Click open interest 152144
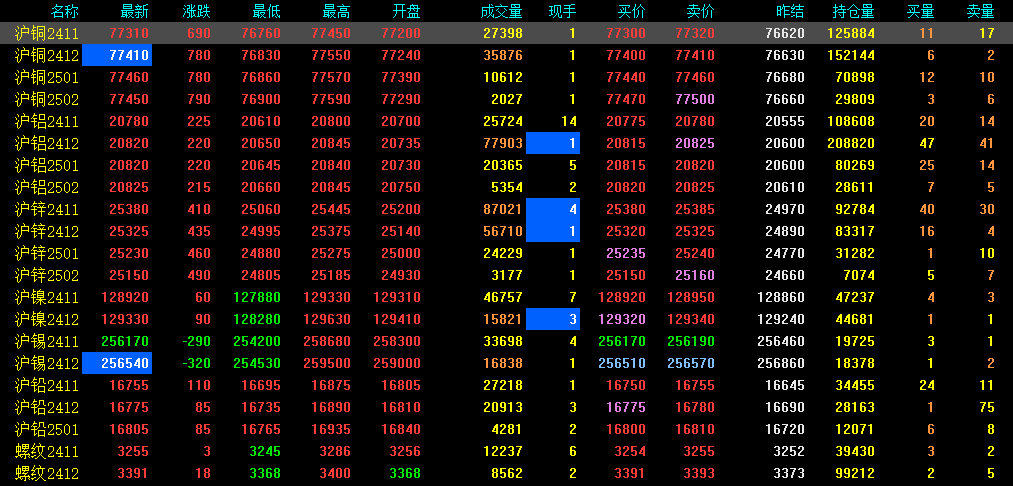Screen dimensions: 1013x486 [x=851, y=56]
